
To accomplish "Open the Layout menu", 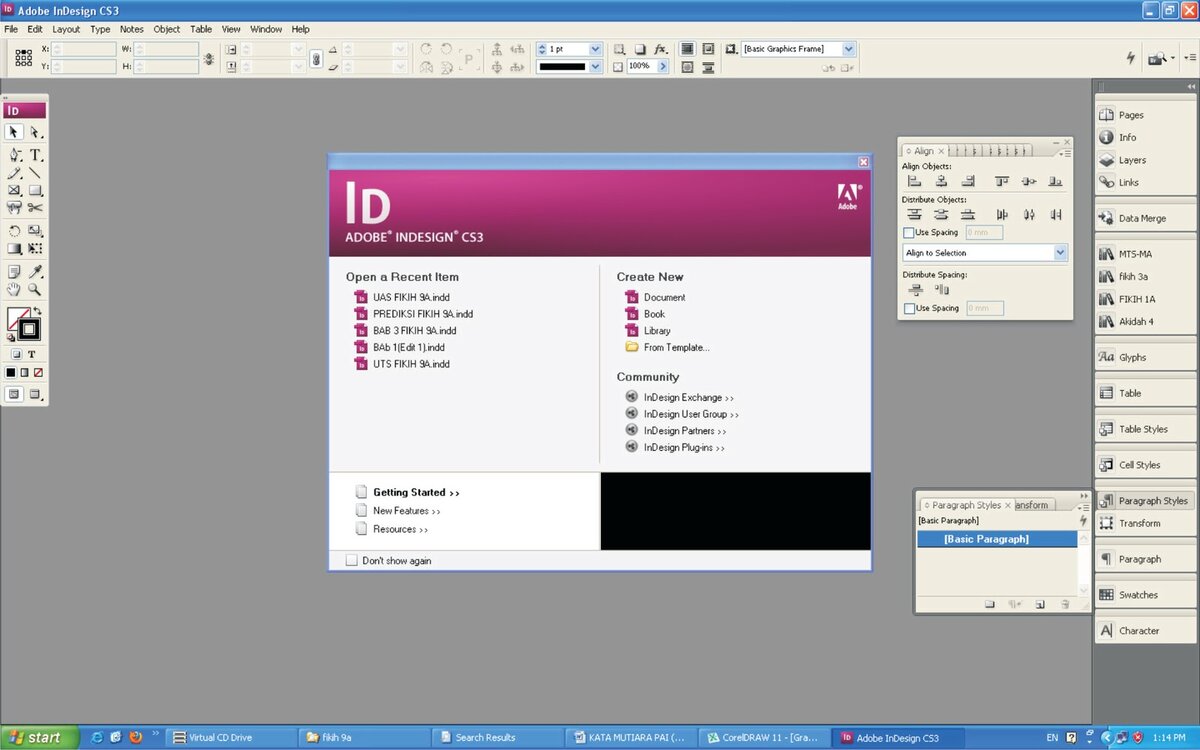I will coord(66,29).
